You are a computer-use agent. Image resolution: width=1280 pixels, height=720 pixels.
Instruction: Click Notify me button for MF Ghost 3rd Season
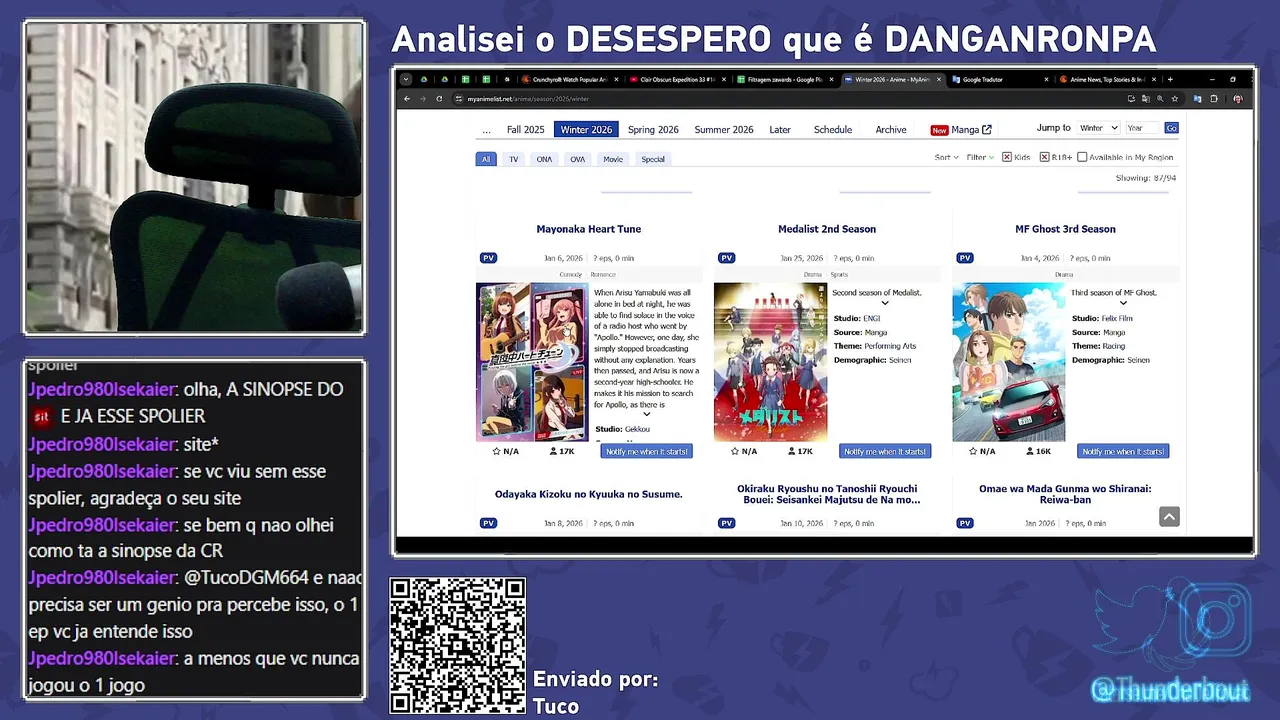click(x=1123, y=451)
